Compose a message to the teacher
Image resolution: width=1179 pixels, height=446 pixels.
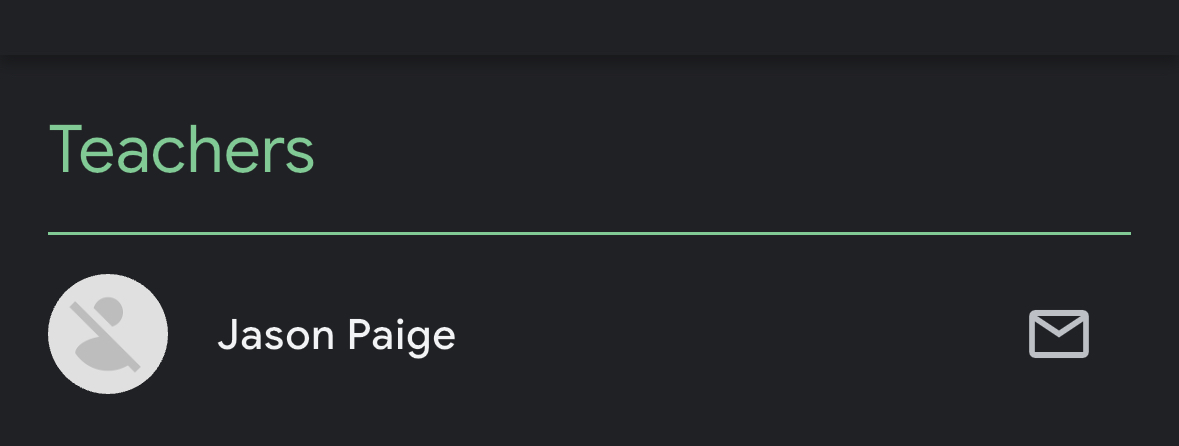point(1058,334)
